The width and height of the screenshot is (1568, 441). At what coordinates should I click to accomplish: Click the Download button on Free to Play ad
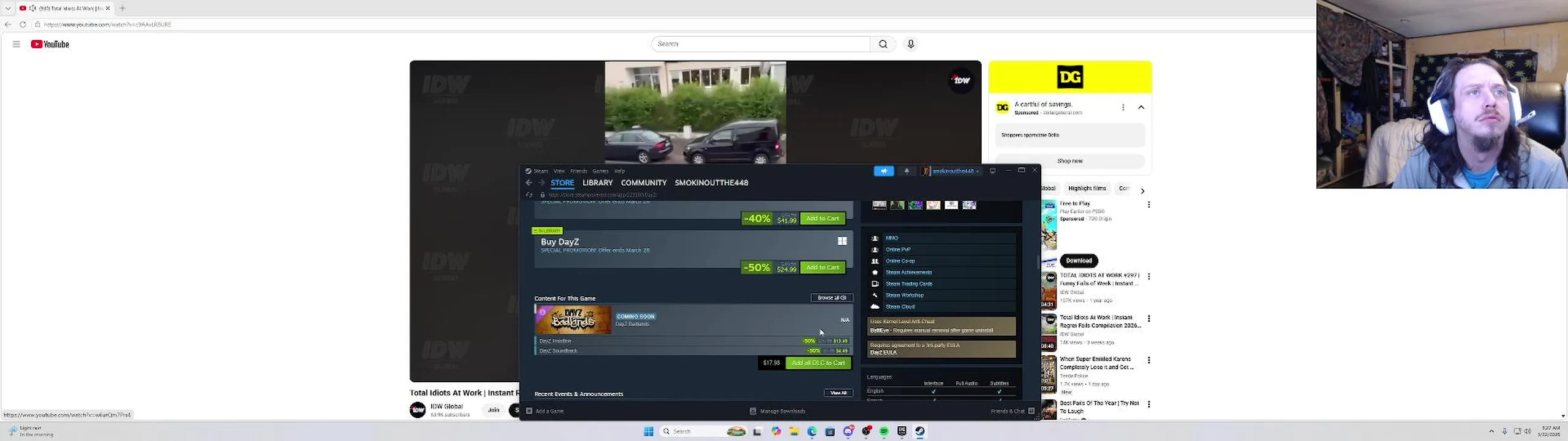click(1079, 261)
